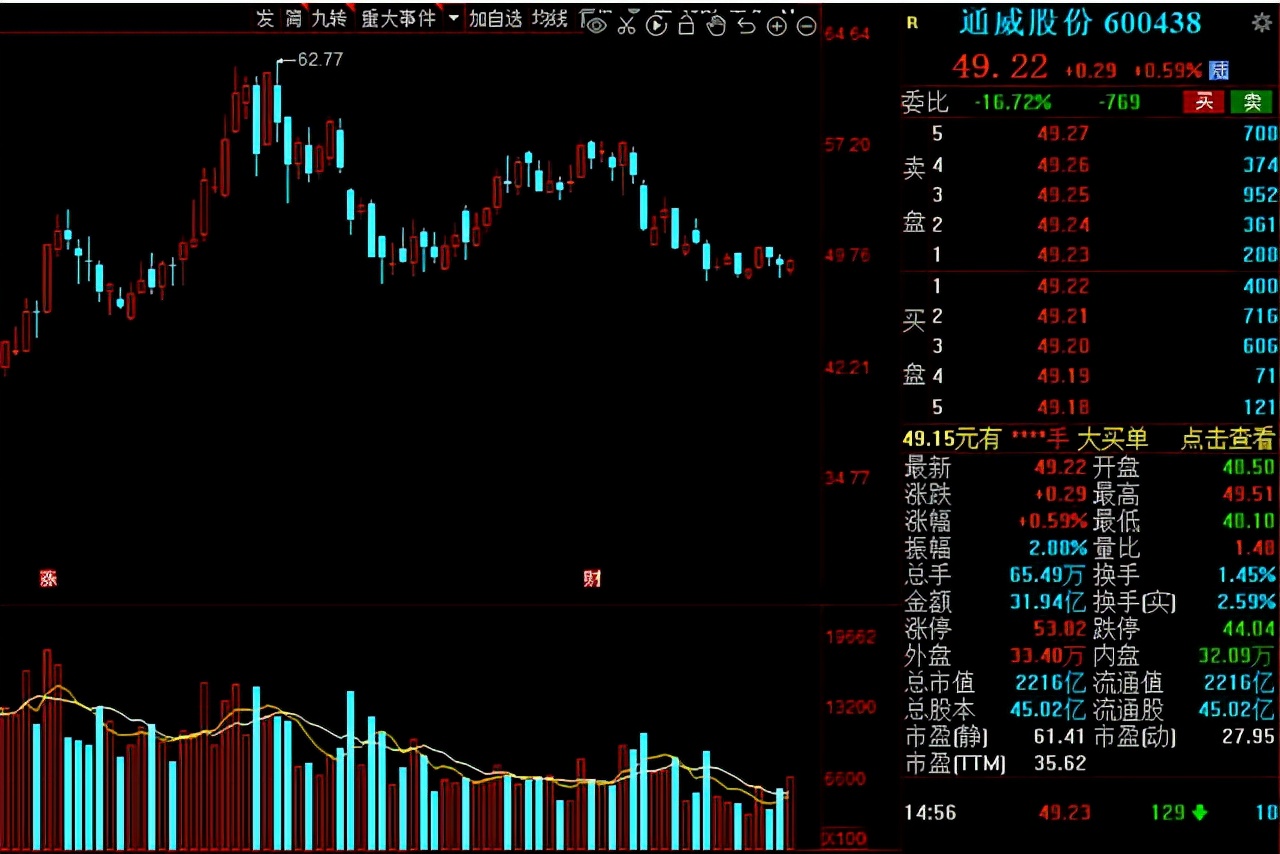Select buy level 2 price 49.21

[x=1062, y=317]
